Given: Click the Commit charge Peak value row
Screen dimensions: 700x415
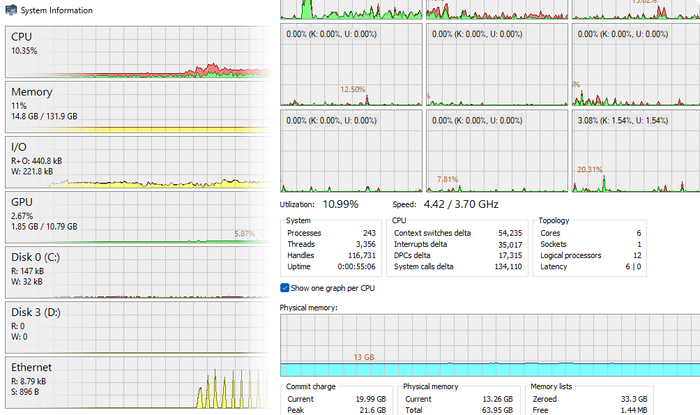Looking at the screenshot, I should [331, 411].
